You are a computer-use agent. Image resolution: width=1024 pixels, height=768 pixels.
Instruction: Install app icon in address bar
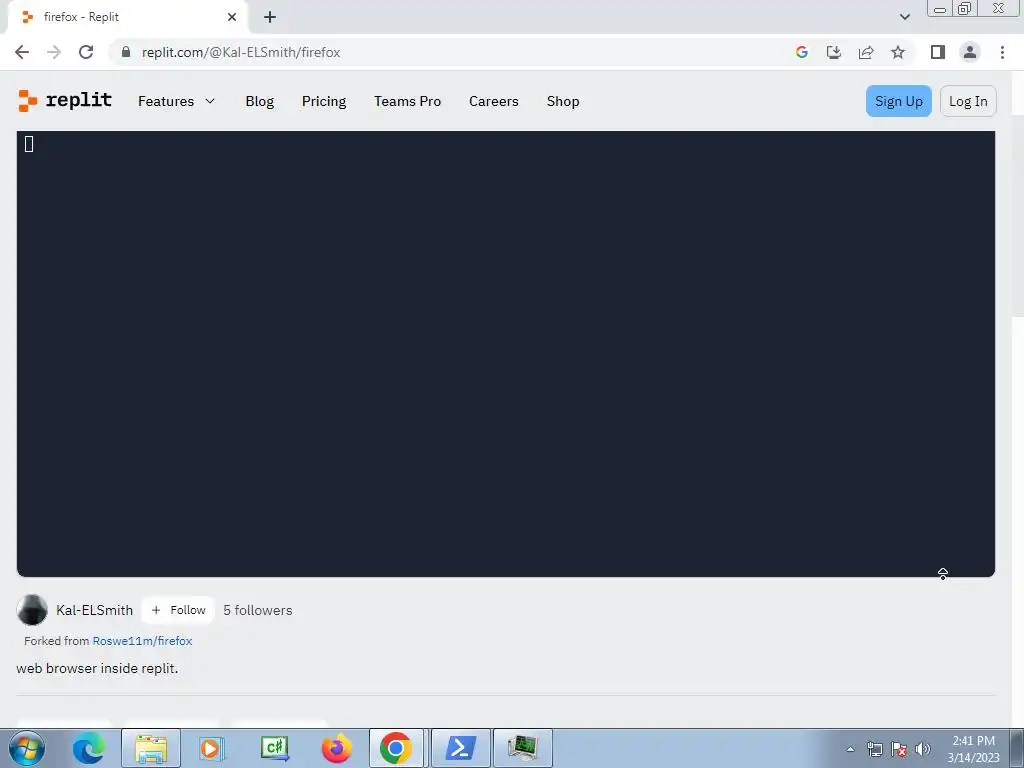(x=834, y=52)
